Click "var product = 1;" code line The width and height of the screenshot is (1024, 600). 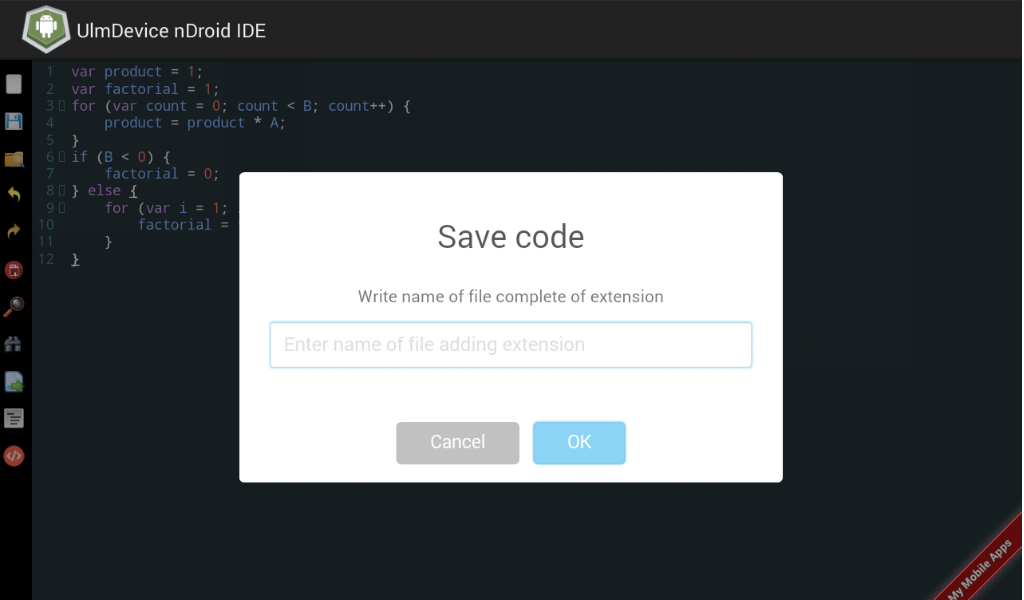pos(136,71)
